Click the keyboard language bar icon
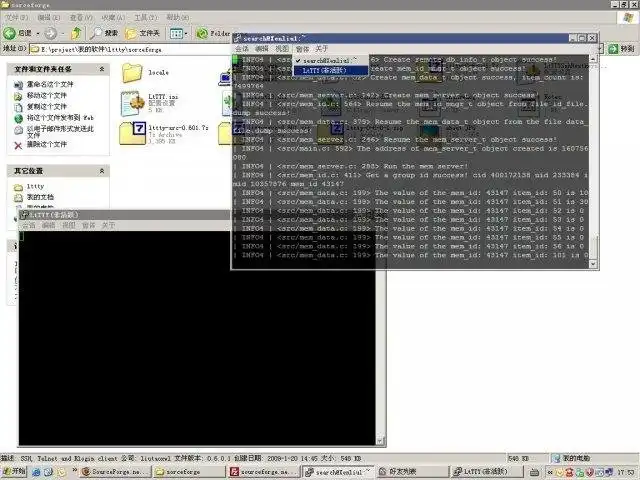Image resolution: width=640 pixels, height=480 pixels. pos(534,472)
